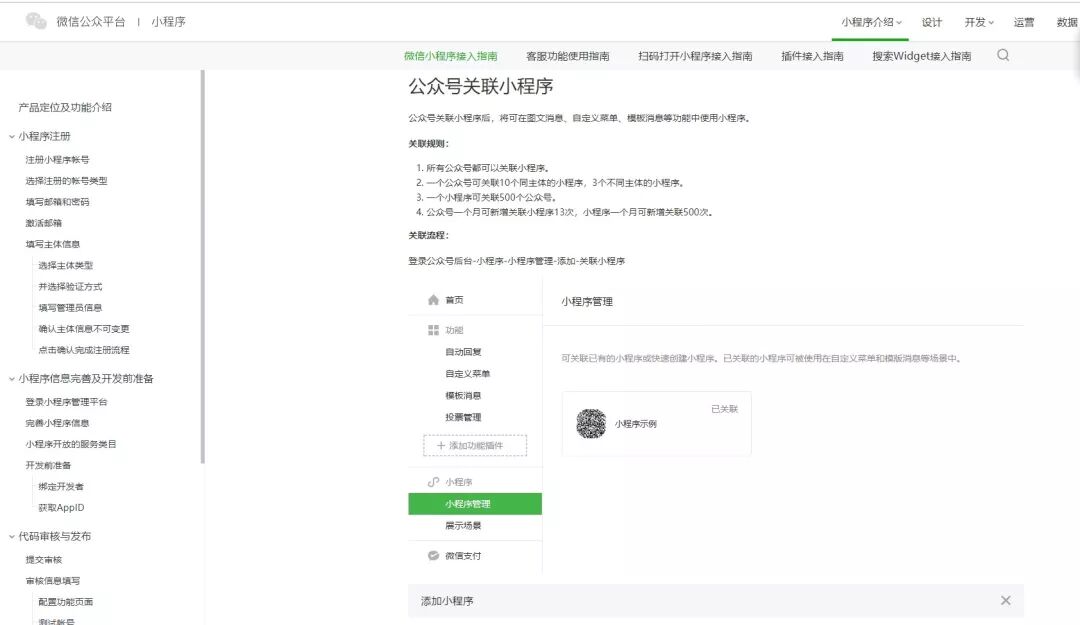Screen dimensions: 1080x625
Task: Select 自动回复 in embedded menu
Action: tap(463, 352)
